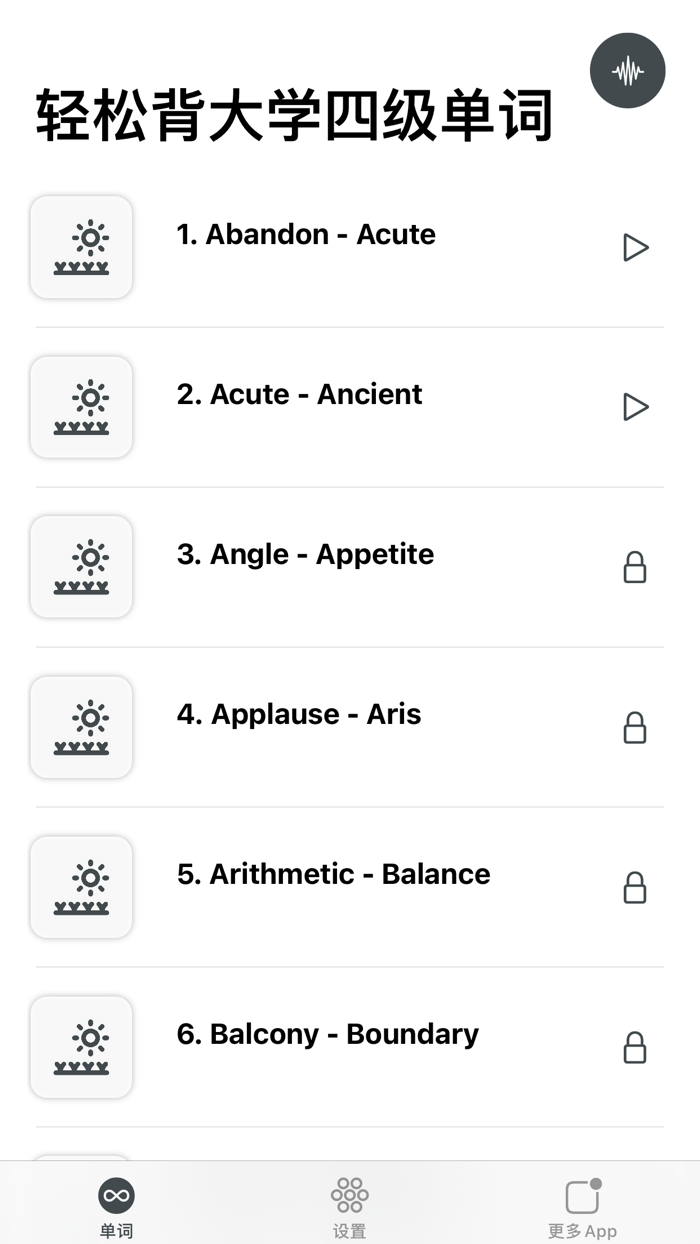Unlock the Applause - Aris lesson
Screen dimensions: 700x1244
point(636,727)
